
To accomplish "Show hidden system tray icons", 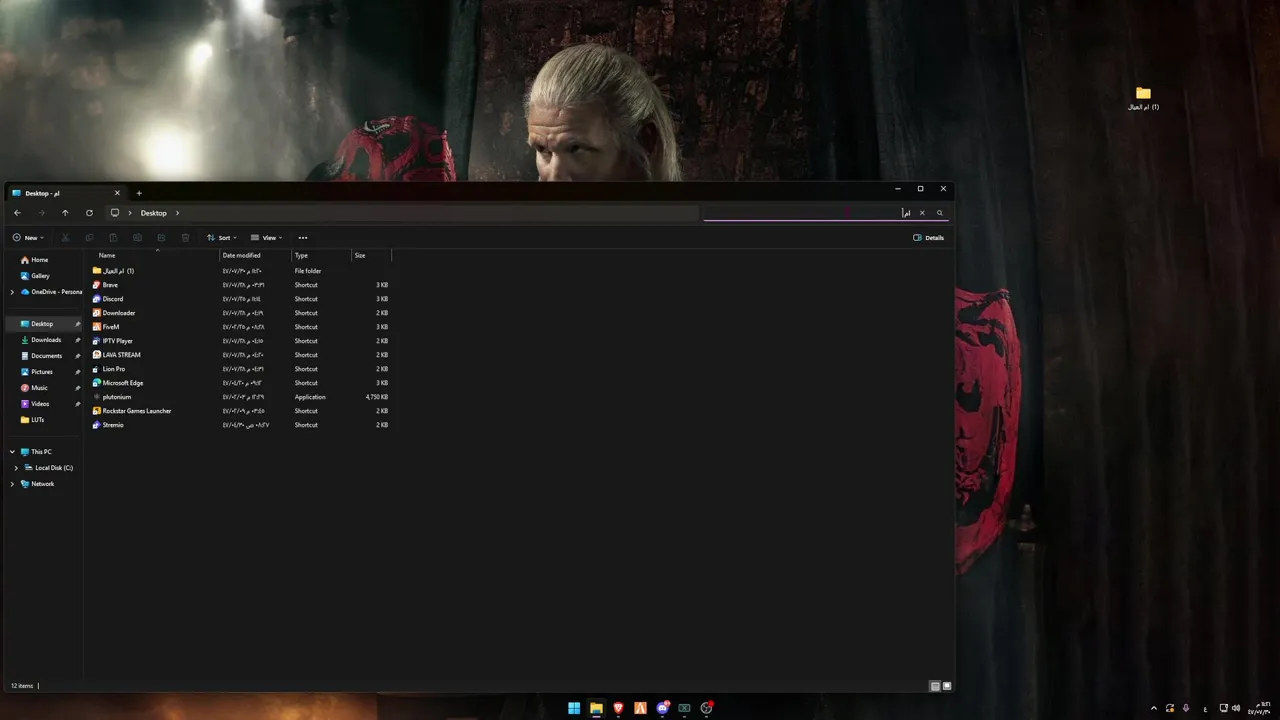I will [x=1154, y=708].
